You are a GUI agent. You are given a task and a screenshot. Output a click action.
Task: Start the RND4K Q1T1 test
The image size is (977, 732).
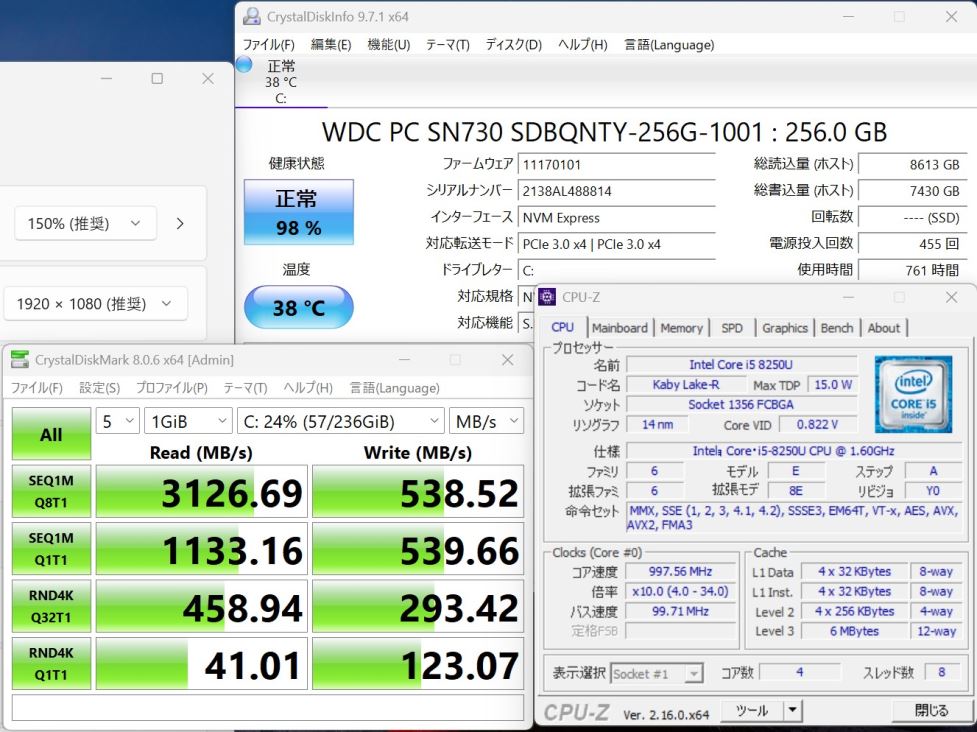(x=51, y=663)
